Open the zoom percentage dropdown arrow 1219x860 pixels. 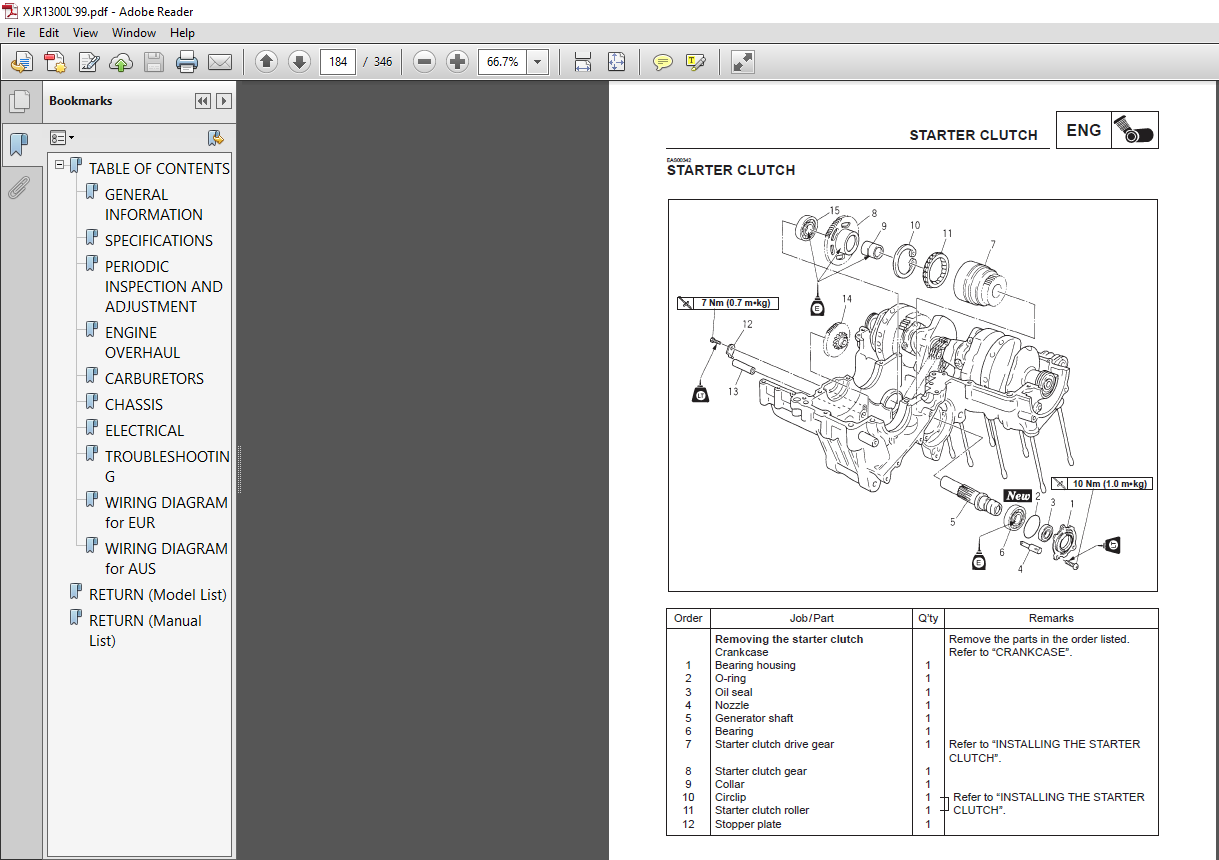(x=538, y=62)
